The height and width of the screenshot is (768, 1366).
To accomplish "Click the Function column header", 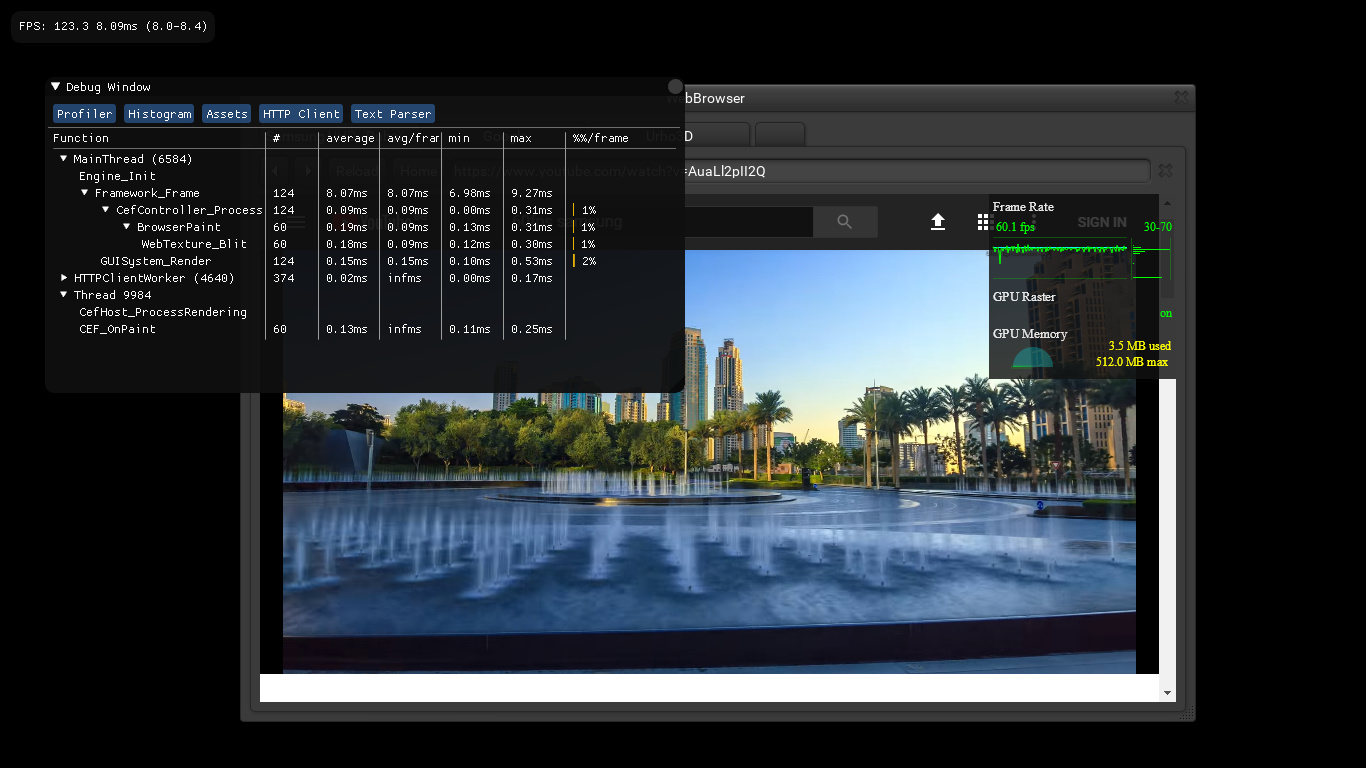I will [x=81, y=138].
